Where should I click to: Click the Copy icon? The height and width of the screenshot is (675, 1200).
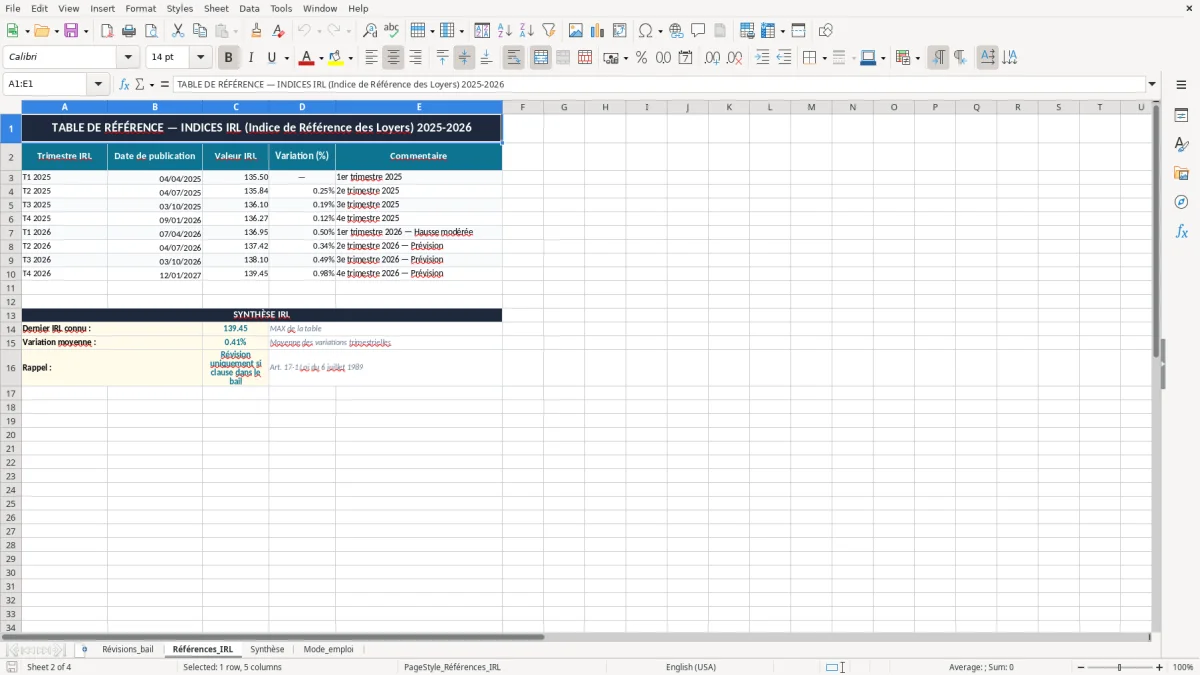tap(200, 31)
